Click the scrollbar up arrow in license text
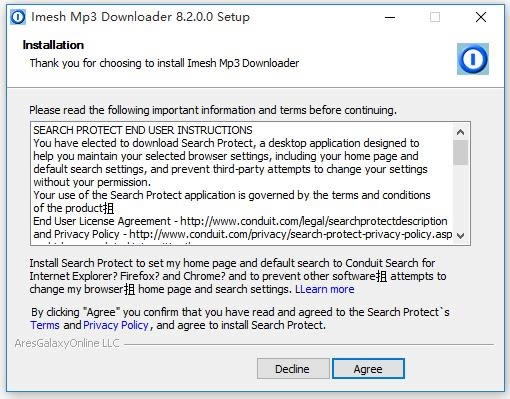 click(460, 132)
